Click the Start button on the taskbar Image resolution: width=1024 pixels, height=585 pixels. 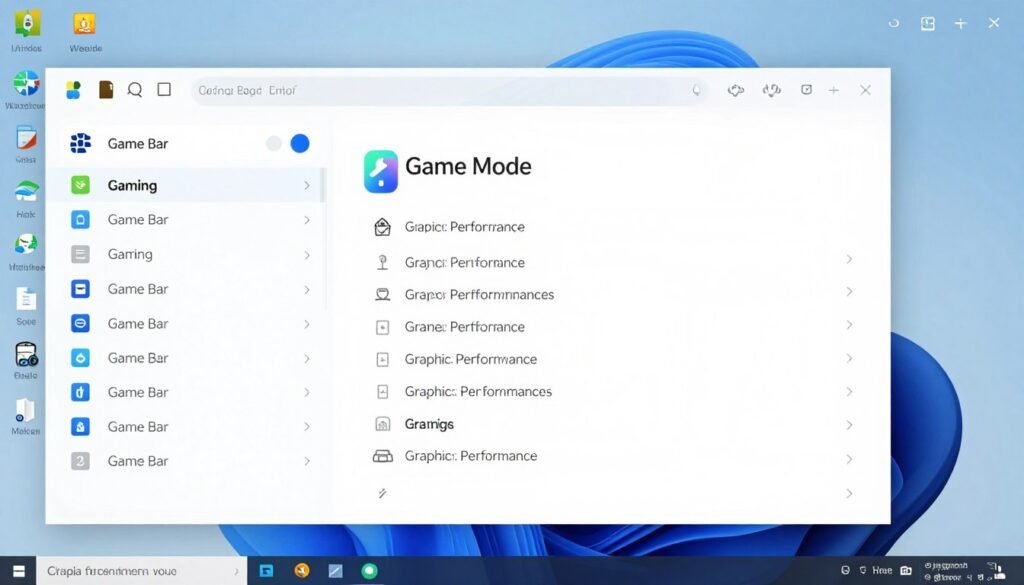19,571
